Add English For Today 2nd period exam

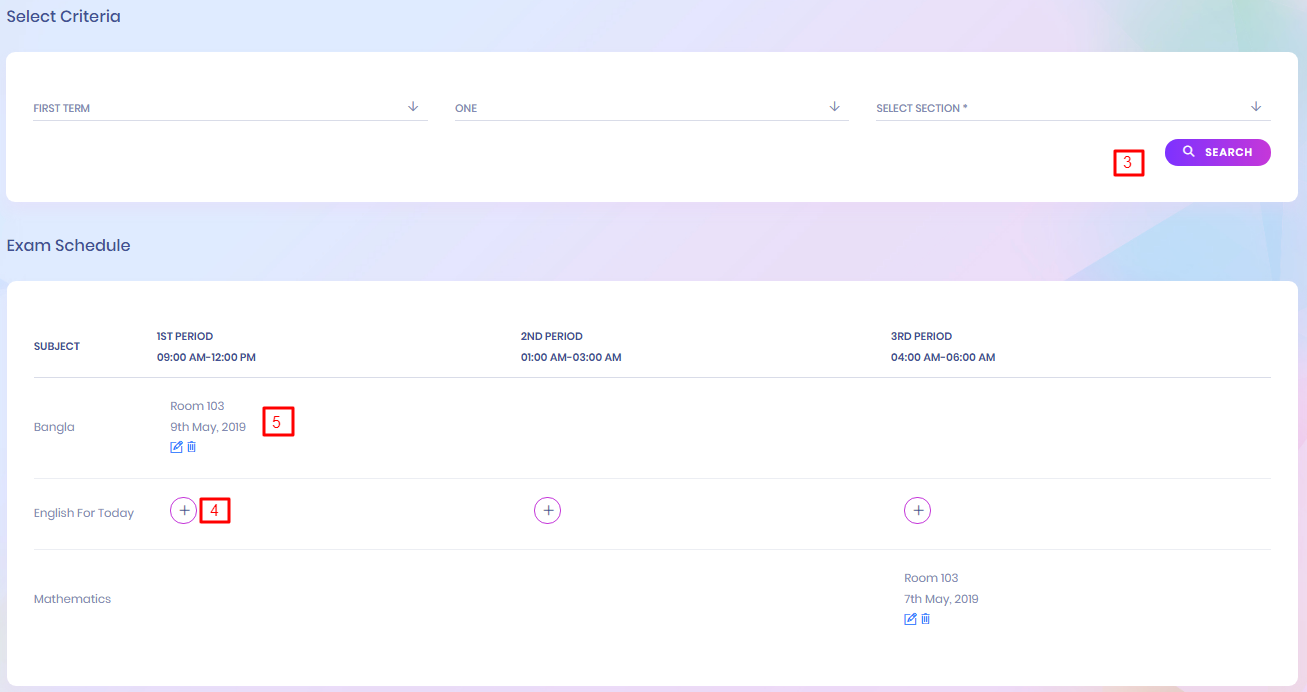(547, 511)
